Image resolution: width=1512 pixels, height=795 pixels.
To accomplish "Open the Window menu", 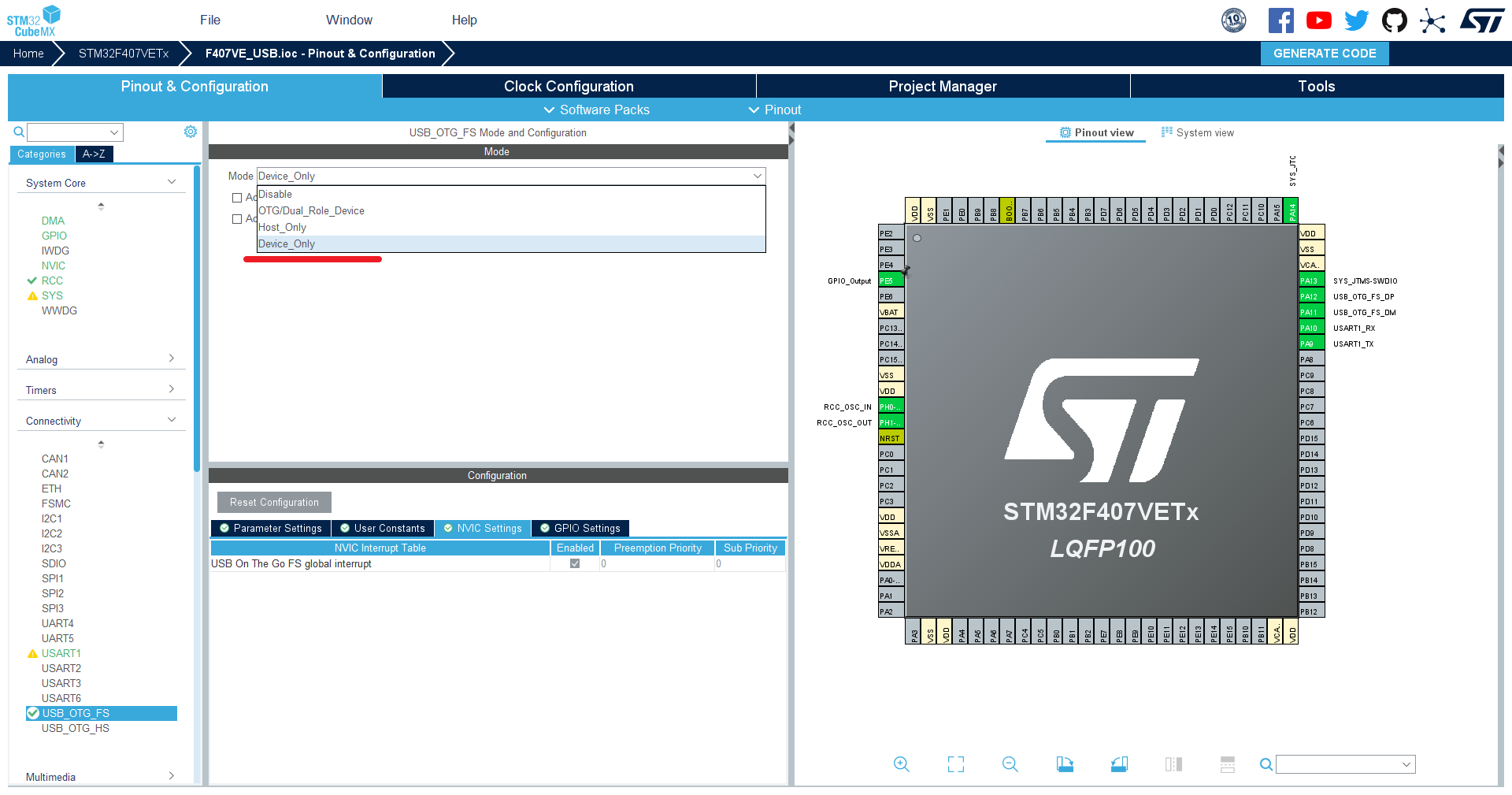I will point(349,20).
